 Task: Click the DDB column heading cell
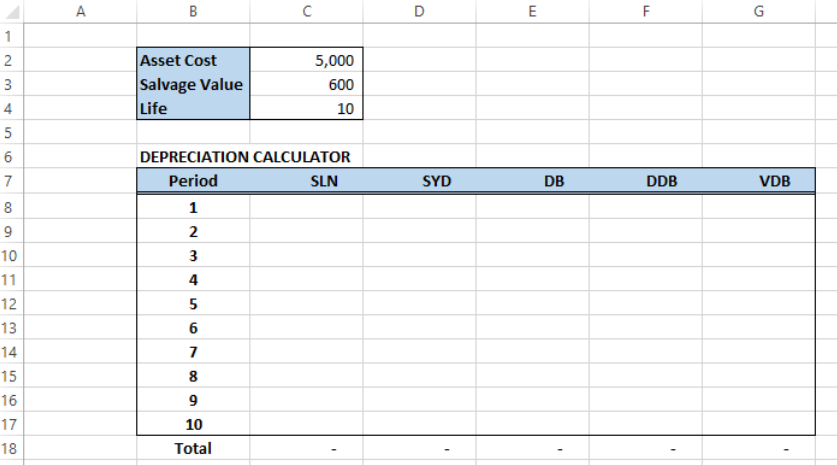pyautogui.click(x=646, y=181)
